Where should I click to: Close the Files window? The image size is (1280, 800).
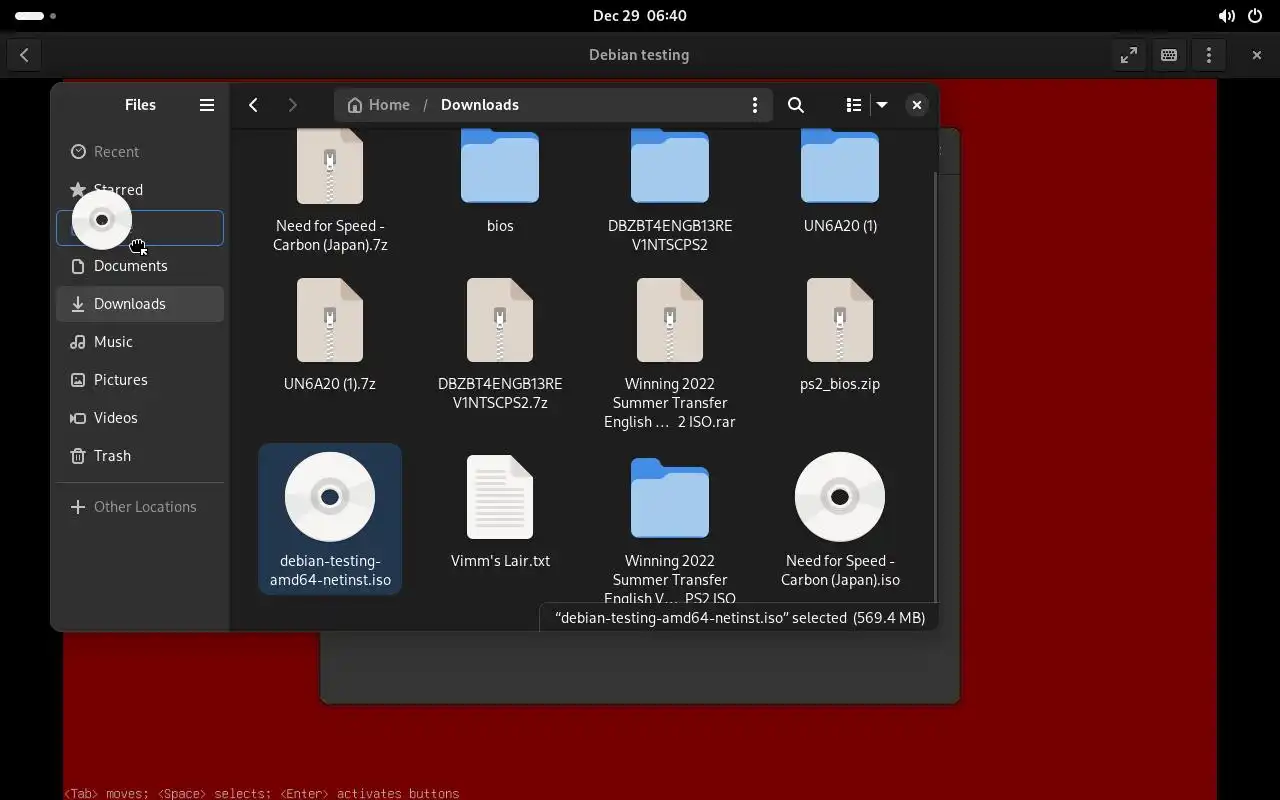point(917,105)
